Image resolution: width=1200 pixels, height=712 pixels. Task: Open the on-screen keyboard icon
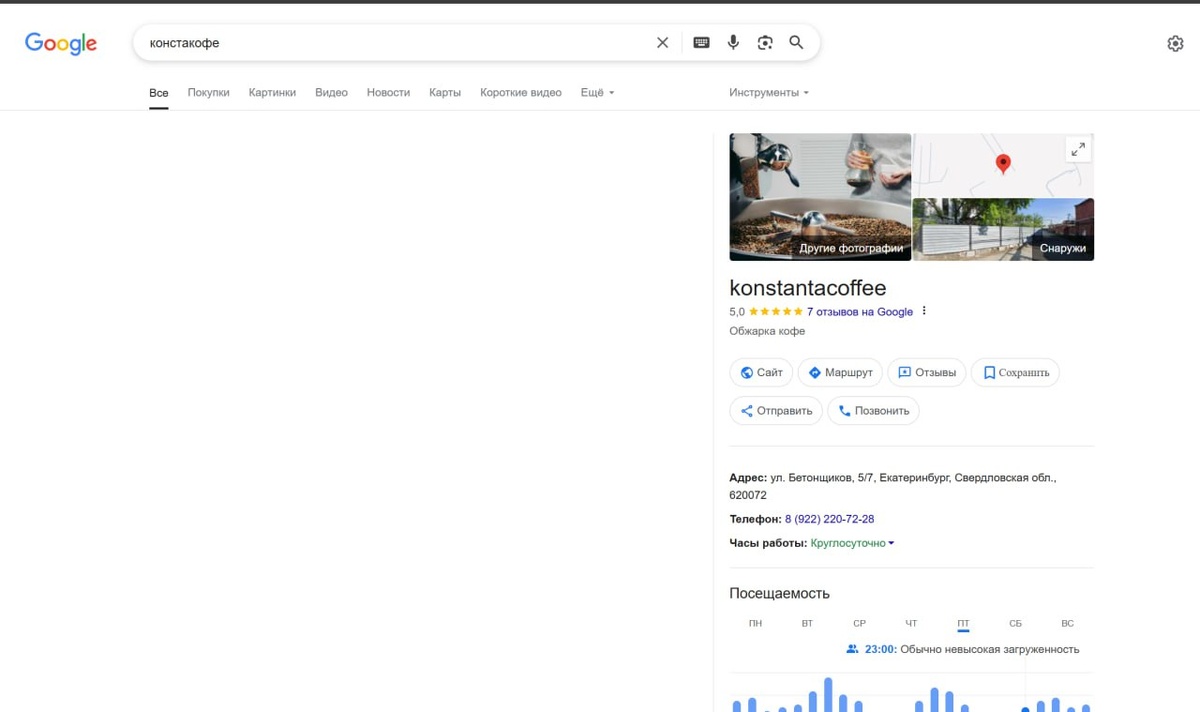pos(701,43)
